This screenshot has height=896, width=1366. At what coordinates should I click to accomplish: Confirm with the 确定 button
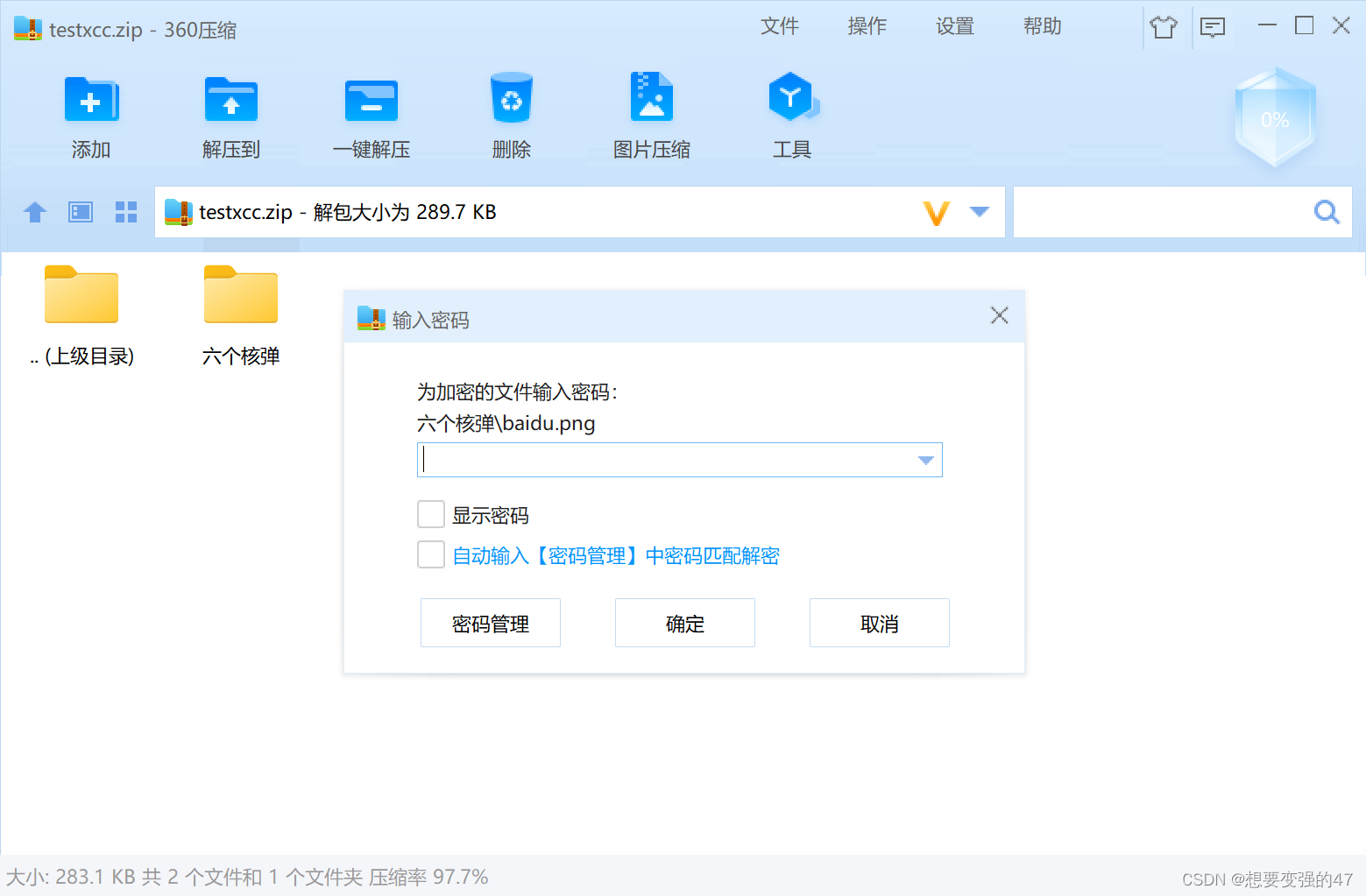coord(685,623)
